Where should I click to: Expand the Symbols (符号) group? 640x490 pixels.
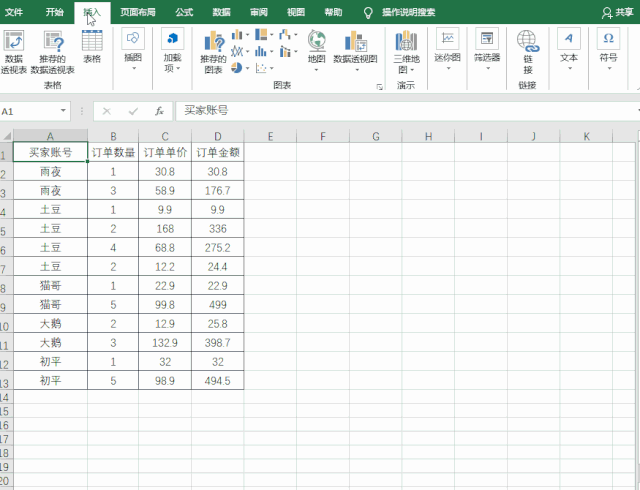coord(608,51)
